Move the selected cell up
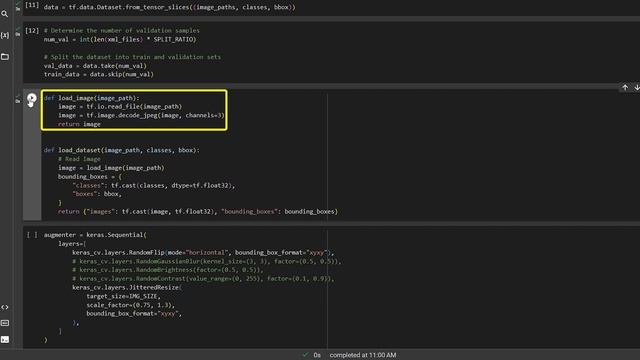The height and width of the screenshot is (360, 640). coord(625,87)
